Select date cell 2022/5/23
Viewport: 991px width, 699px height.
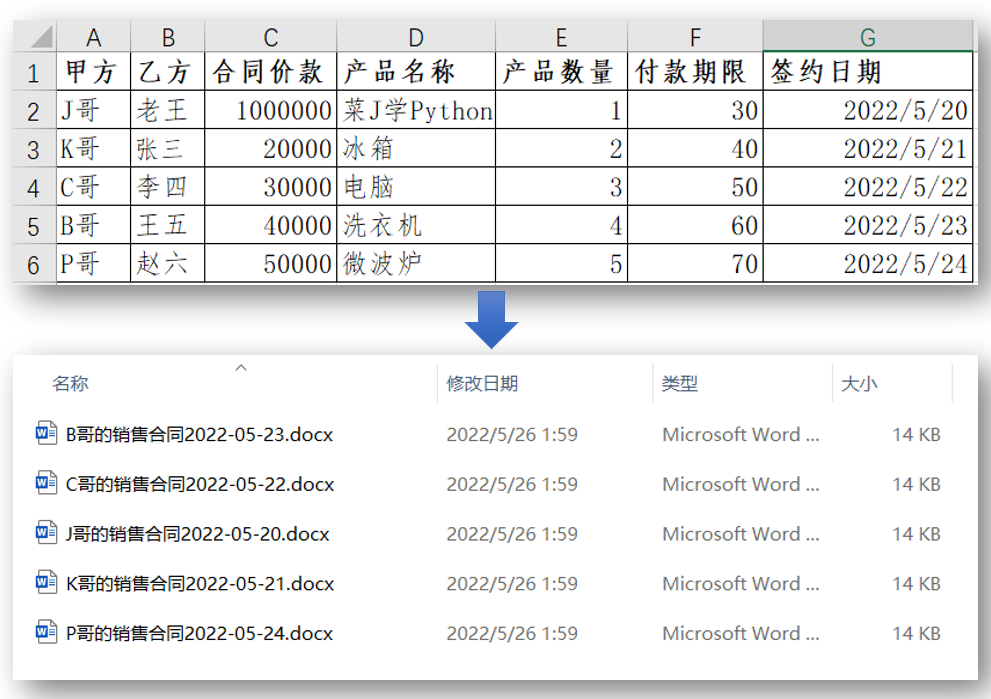tap(868, 225)
